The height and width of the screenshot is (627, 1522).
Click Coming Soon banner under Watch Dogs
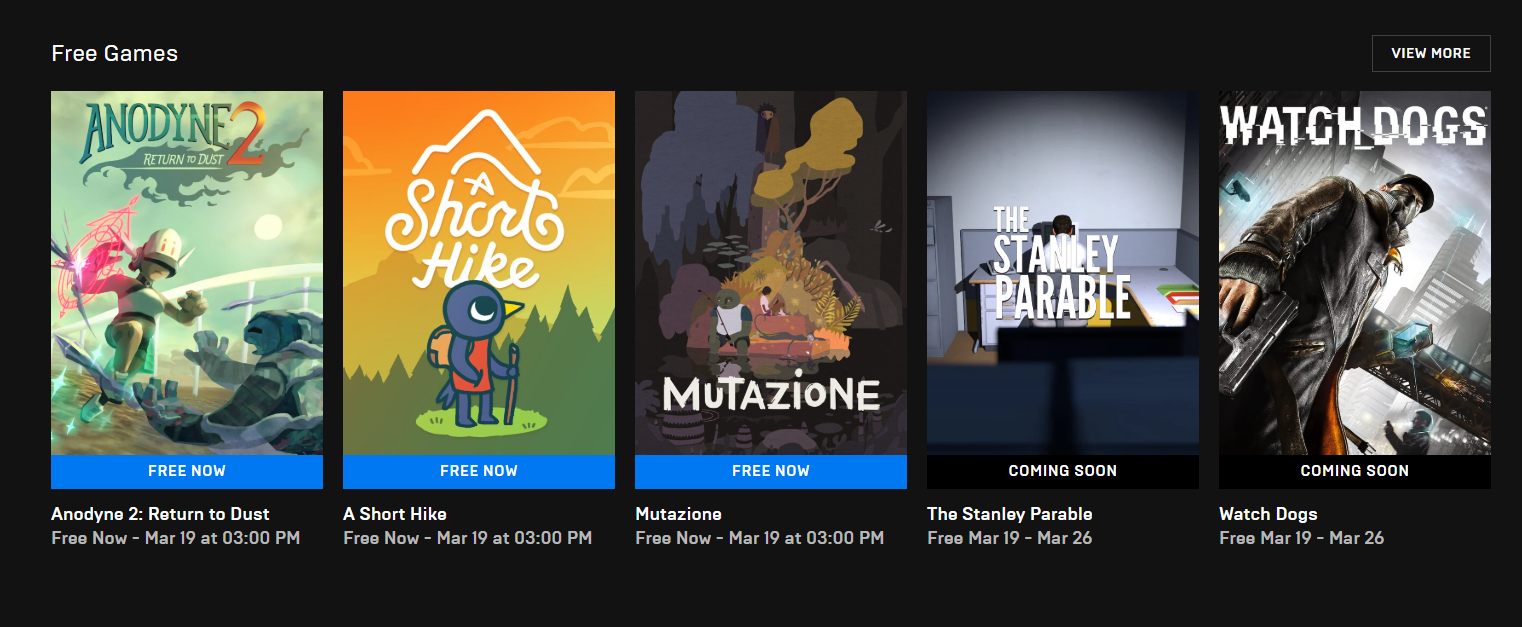[1355, 471]
